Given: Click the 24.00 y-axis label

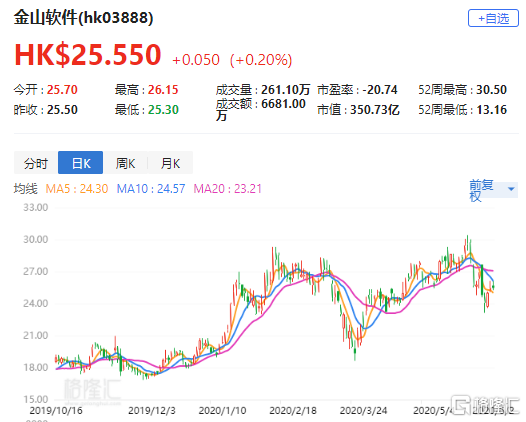Looking at the screenshot, I should (x=36, y=304).
